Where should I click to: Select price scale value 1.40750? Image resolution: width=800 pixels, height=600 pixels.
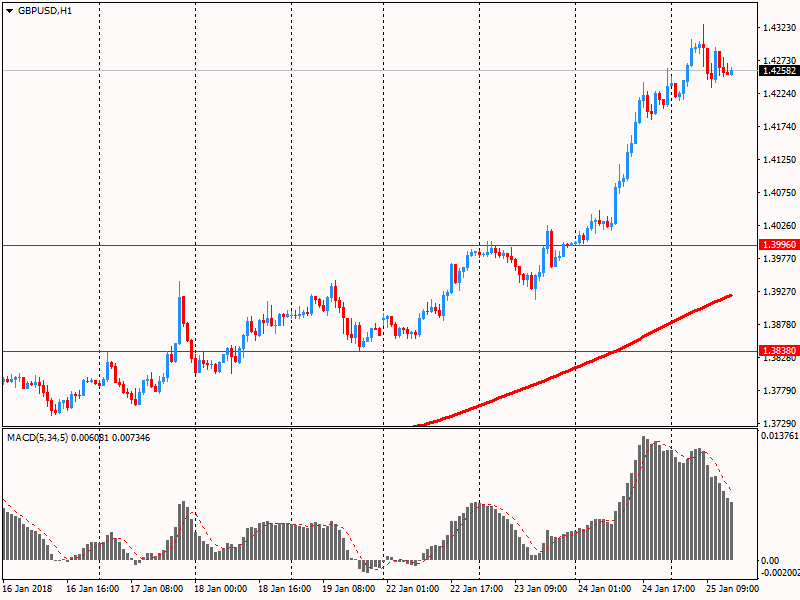779,192
